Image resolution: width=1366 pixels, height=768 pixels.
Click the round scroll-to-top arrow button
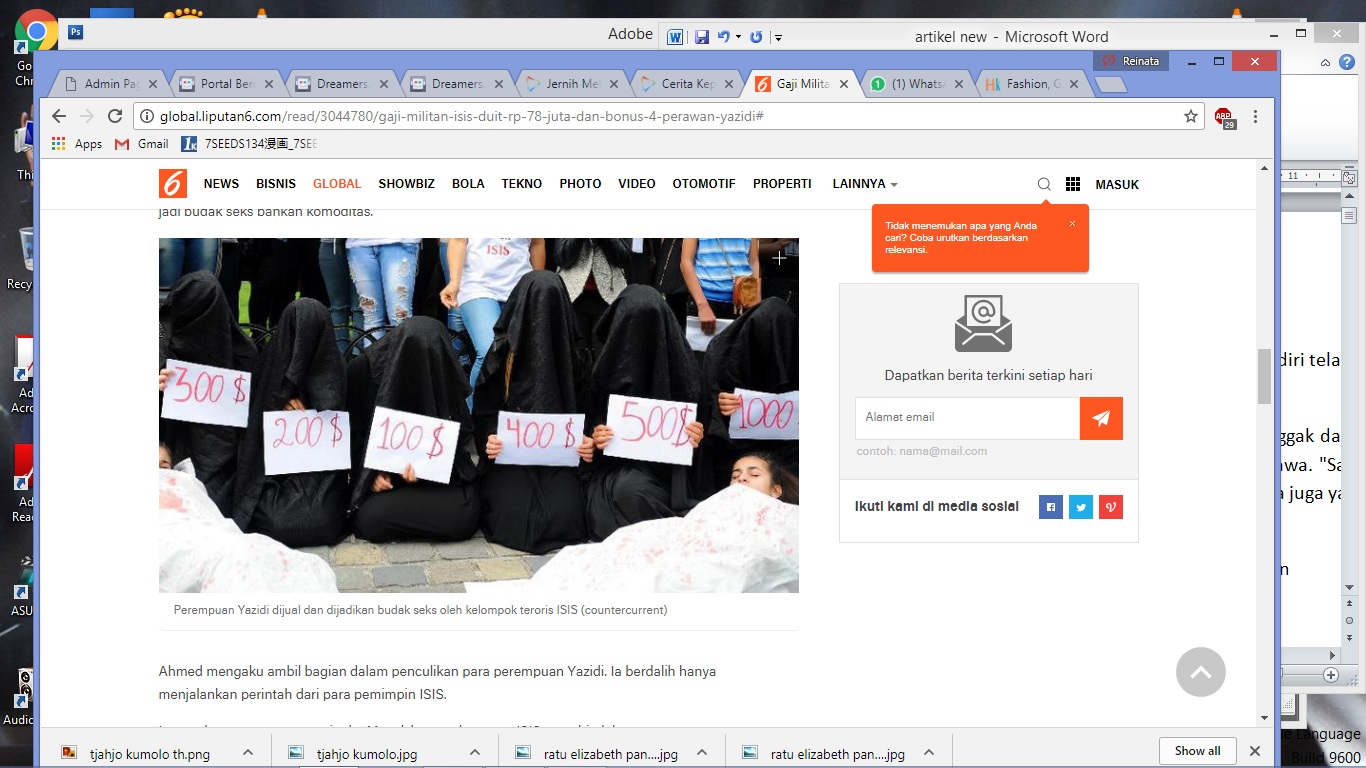(1201, 672)
